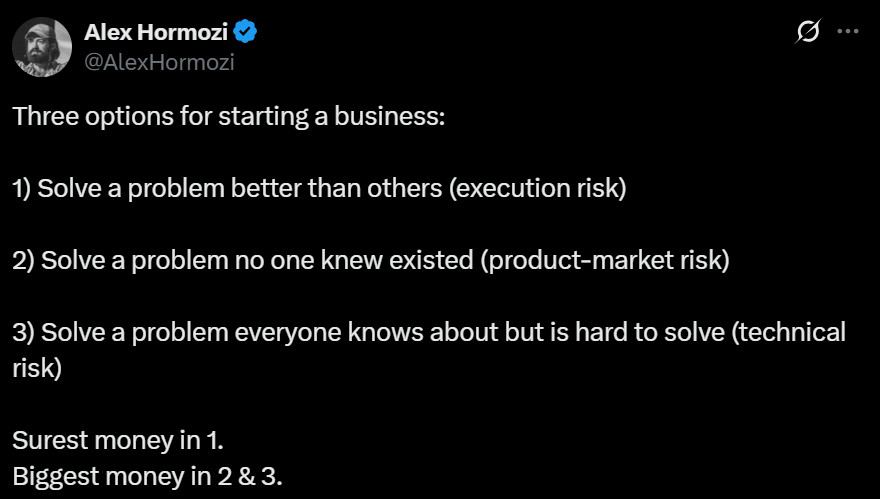The width and height of the screenshot is (880, 499).
Task: Click the "Biggest money in 2 & 3." line
Action: [147, 476]
